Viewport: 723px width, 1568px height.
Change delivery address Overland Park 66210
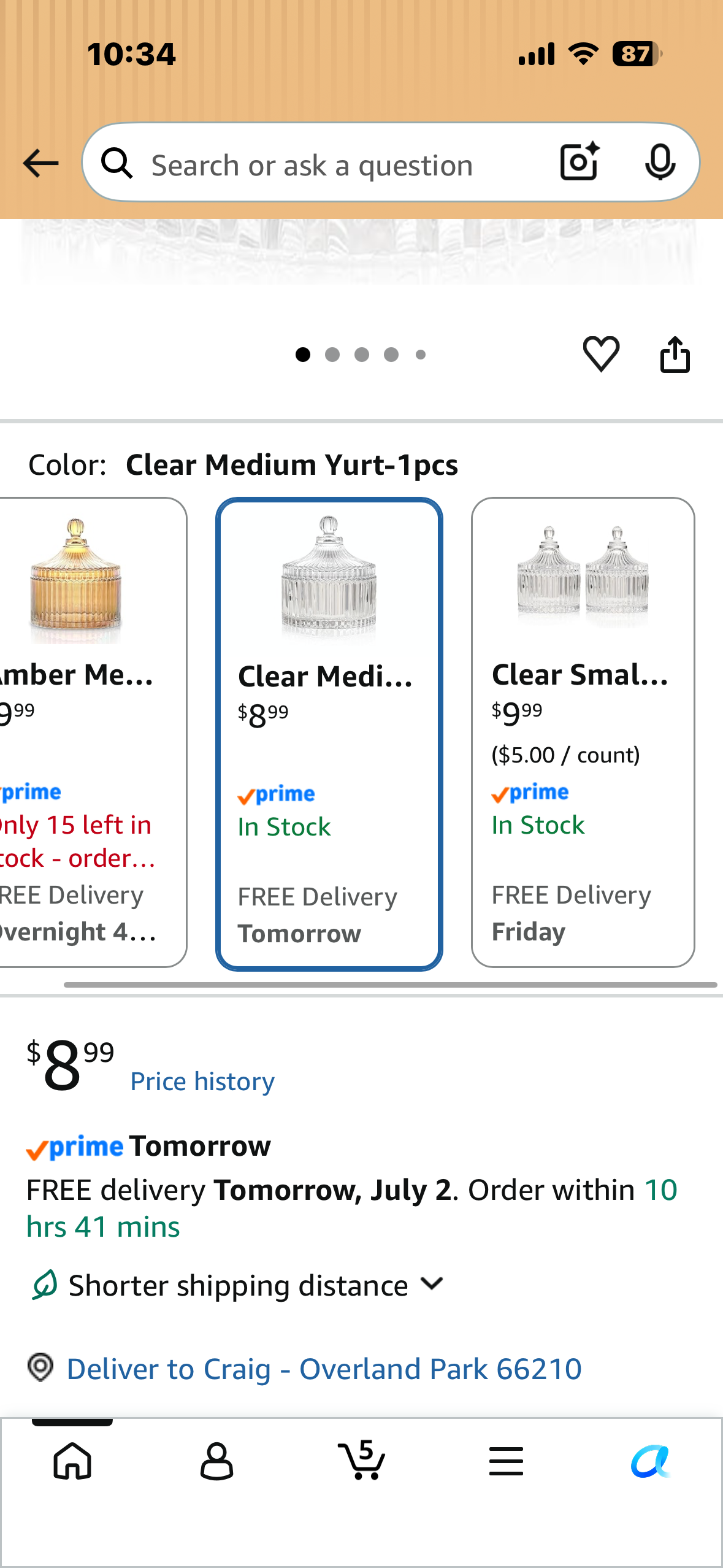(324, 1369)
